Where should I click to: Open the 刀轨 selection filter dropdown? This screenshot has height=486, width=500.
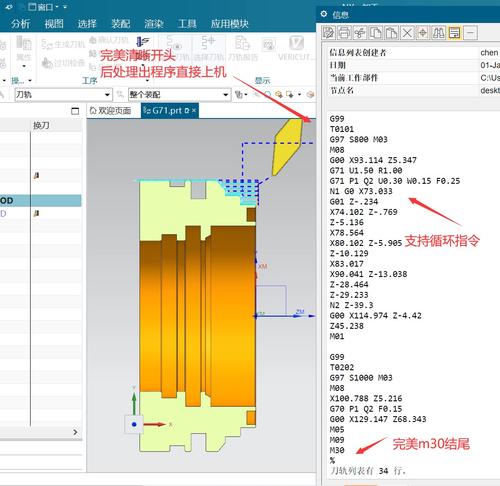(x=107, y=95)
